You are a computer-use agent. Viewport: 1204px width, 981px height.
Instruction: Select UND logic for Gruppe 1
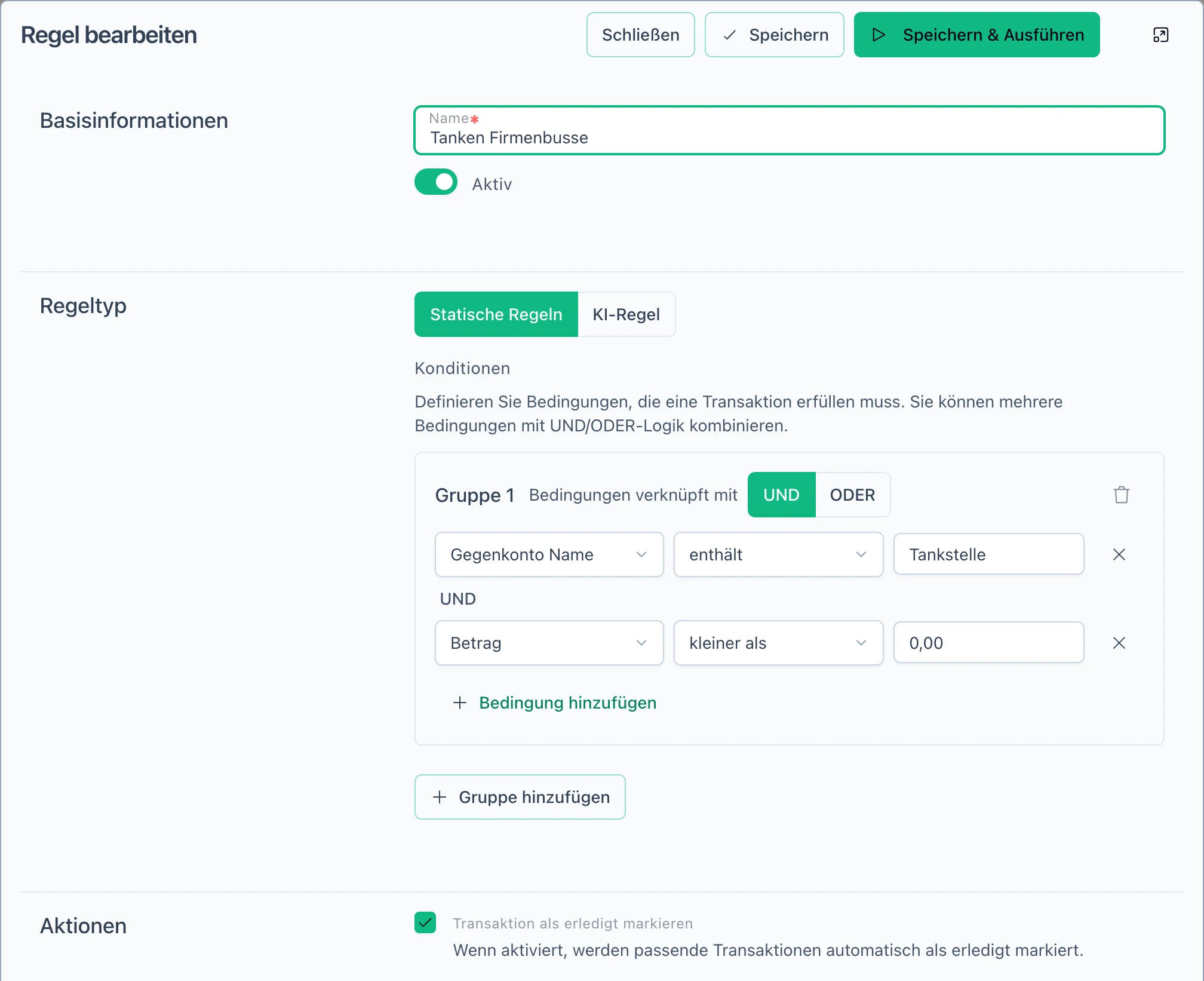(x=781, y=495)
